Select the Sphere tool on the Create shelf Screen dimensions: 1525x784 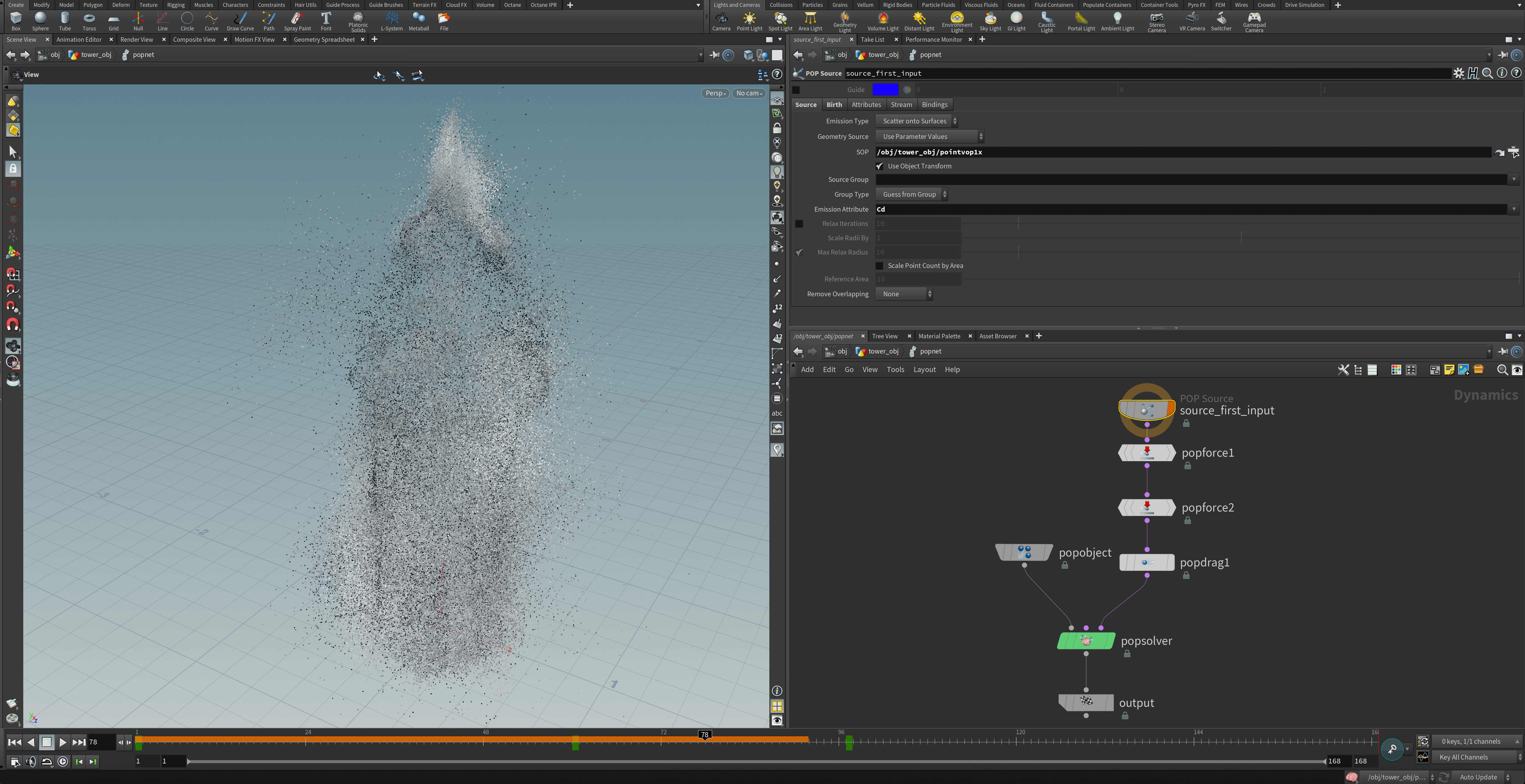tap(40, 21)
